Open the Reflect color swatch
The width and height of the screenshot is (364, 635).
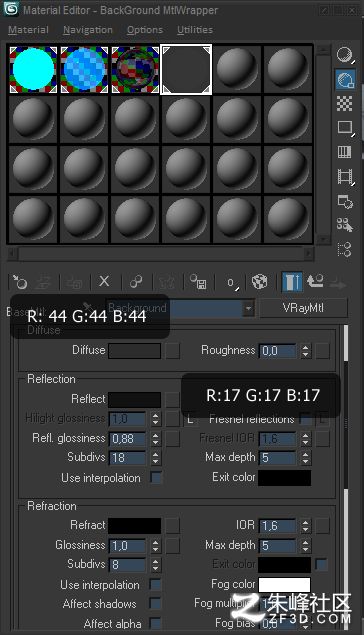click(x=134, y=399)
